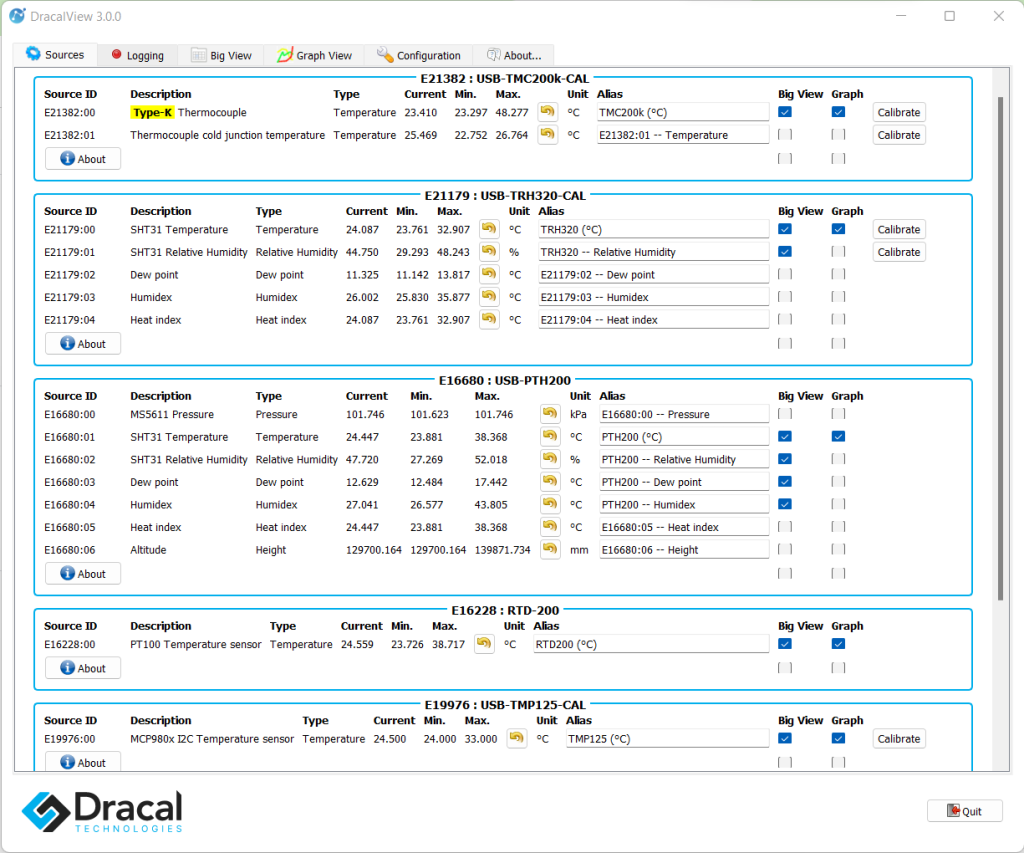This screenshot has height=853, width=1024.
Task: Uncheck Big View for TMC200k (°C)
Action: (785, 112)
